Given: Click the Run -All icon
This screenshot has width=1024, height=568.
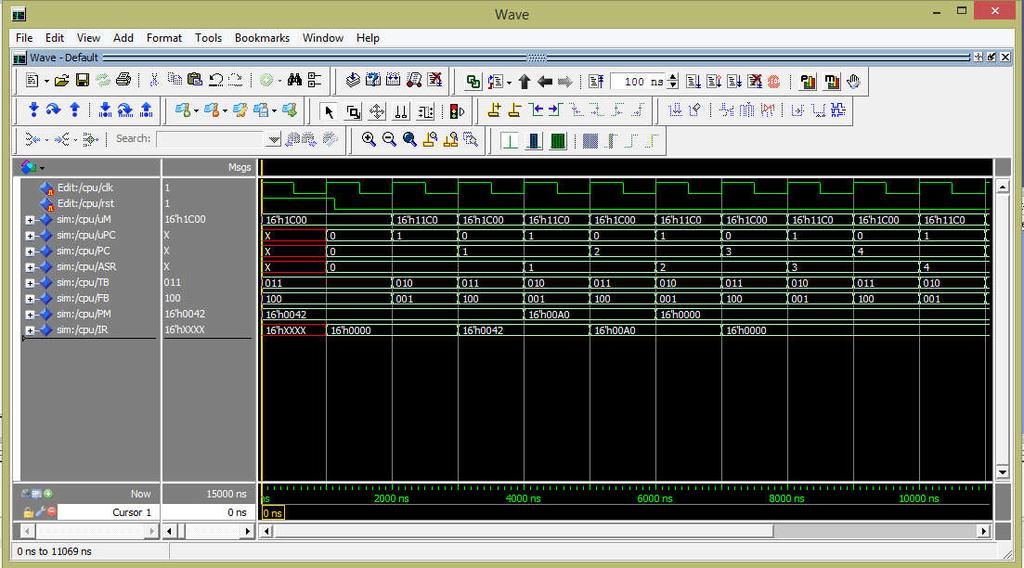Looking at the screenshot, I should [734, 82].
